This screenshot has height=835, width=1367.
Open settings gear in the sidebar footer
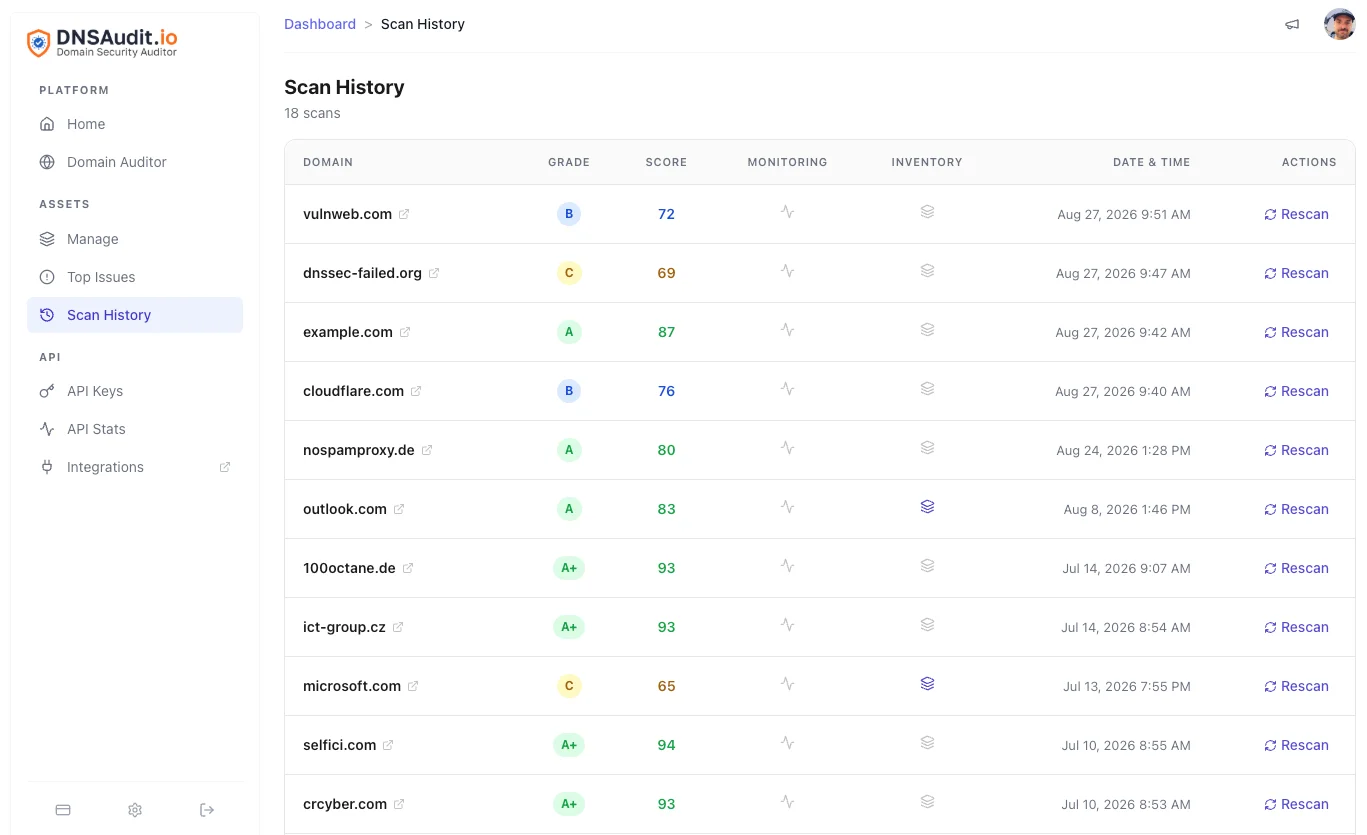tap(135, 810)
